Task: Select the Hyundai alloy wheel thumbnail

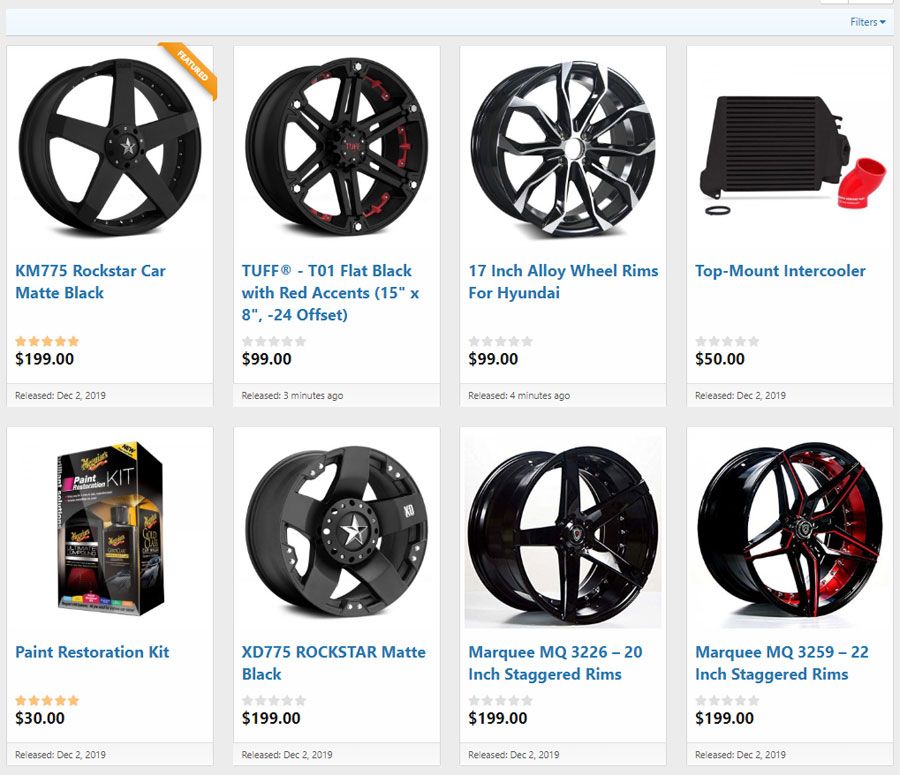Action: 562,148
